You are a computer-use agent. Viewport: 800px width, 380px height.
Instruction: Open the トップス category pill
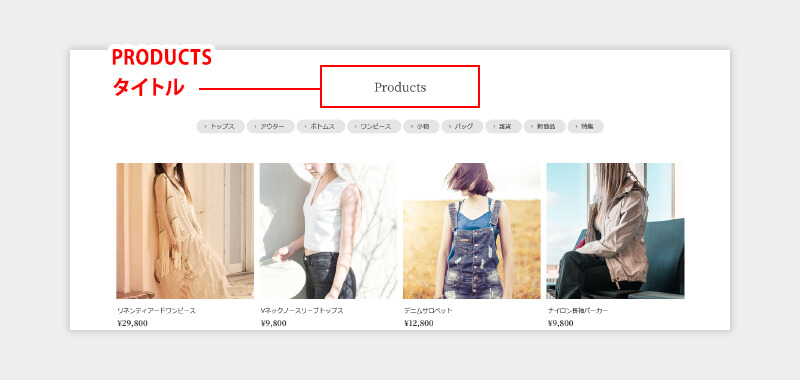pyautogui.click(x=220, y=126)
